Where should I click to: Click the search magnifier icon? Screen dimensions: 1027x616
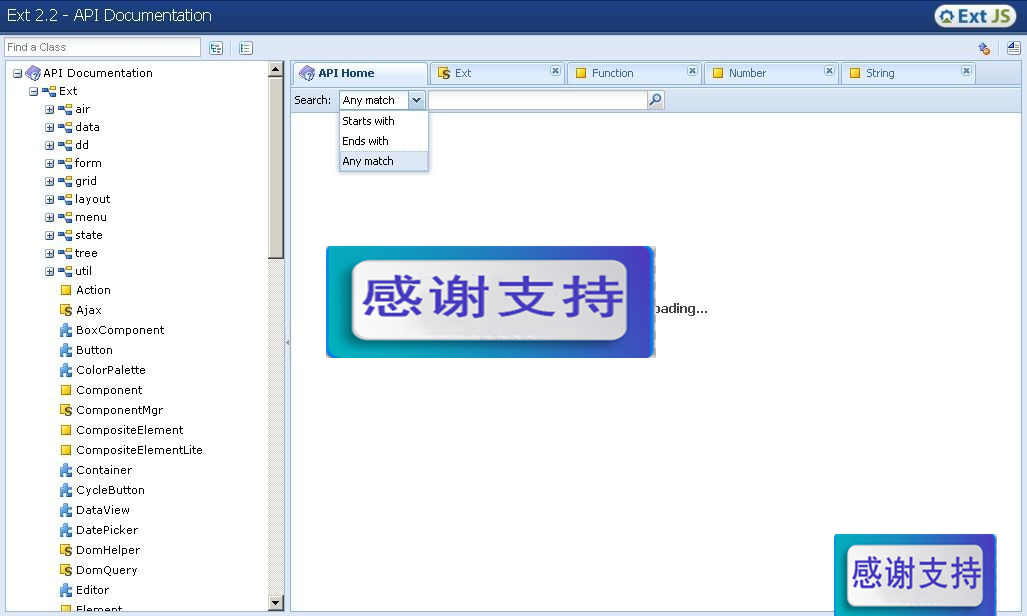[655, 100]
